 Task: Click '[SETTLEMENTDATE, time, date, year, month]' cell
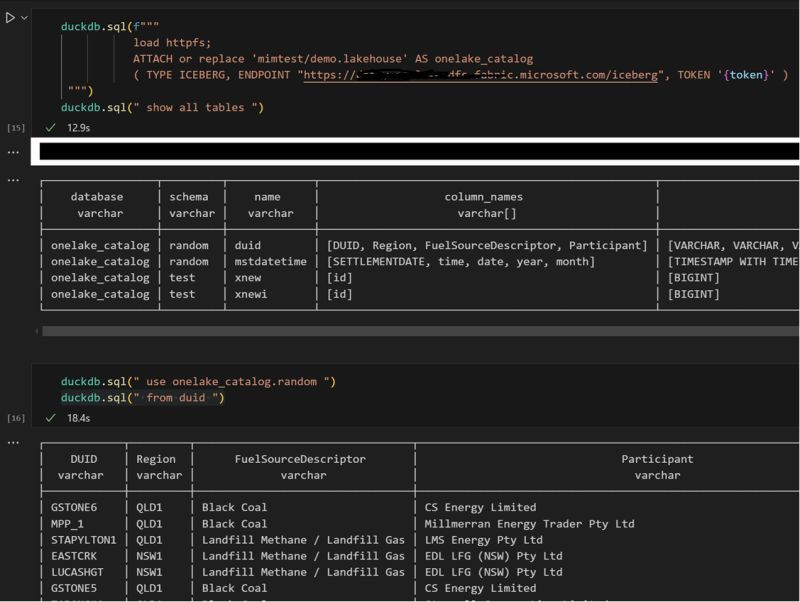[x=461, y=262]
